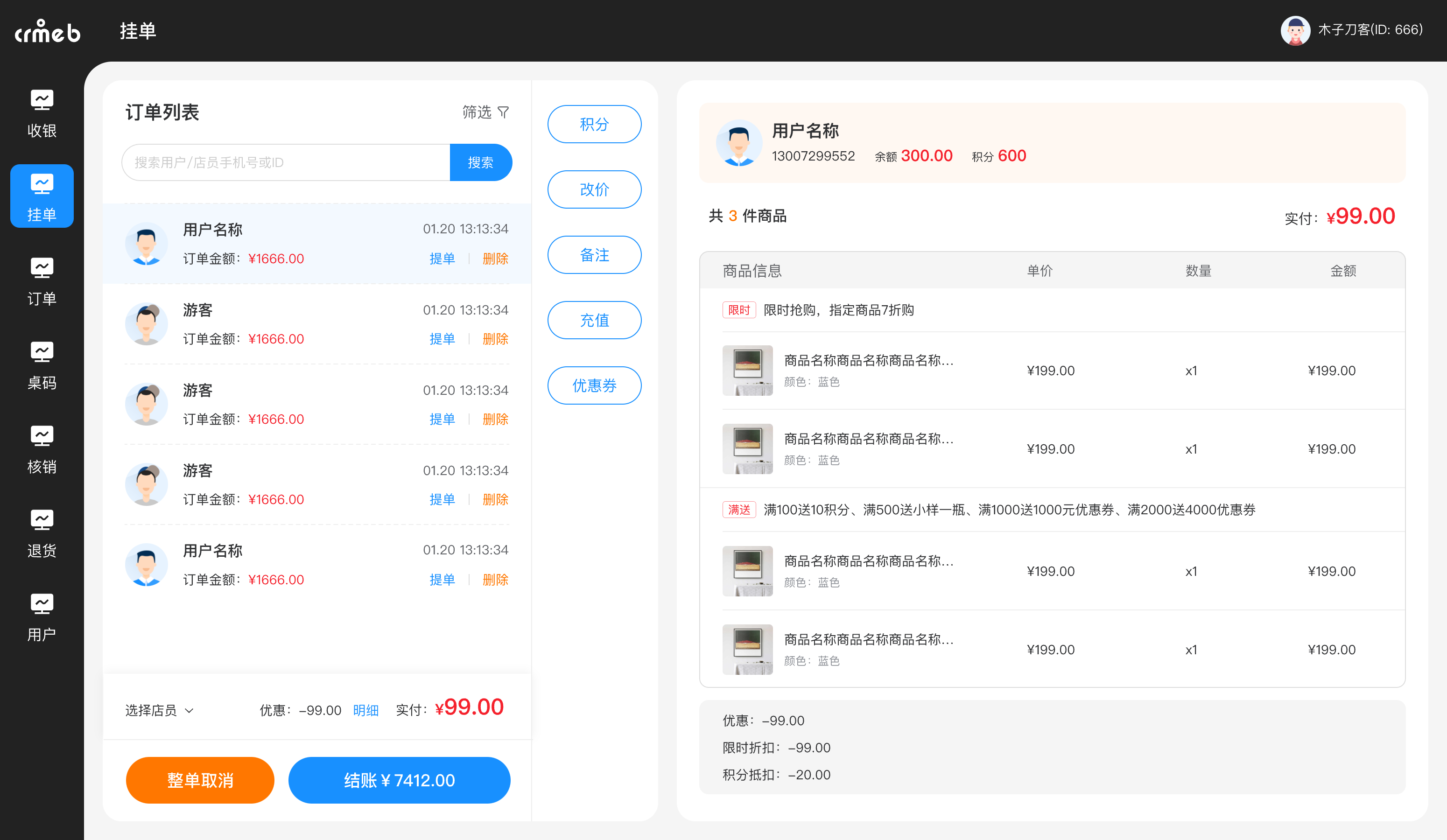Click the 数量 column header
The width and height of the screenshot is (1447, 840).
tap(1198, 270)
